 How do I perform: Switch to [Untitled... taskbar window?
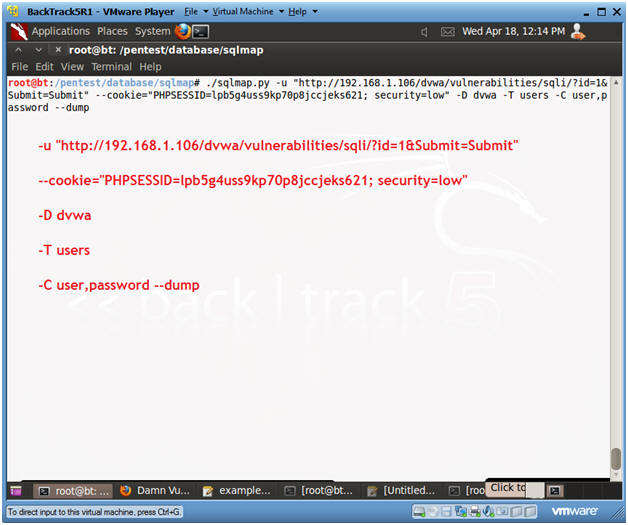[402, 491]
